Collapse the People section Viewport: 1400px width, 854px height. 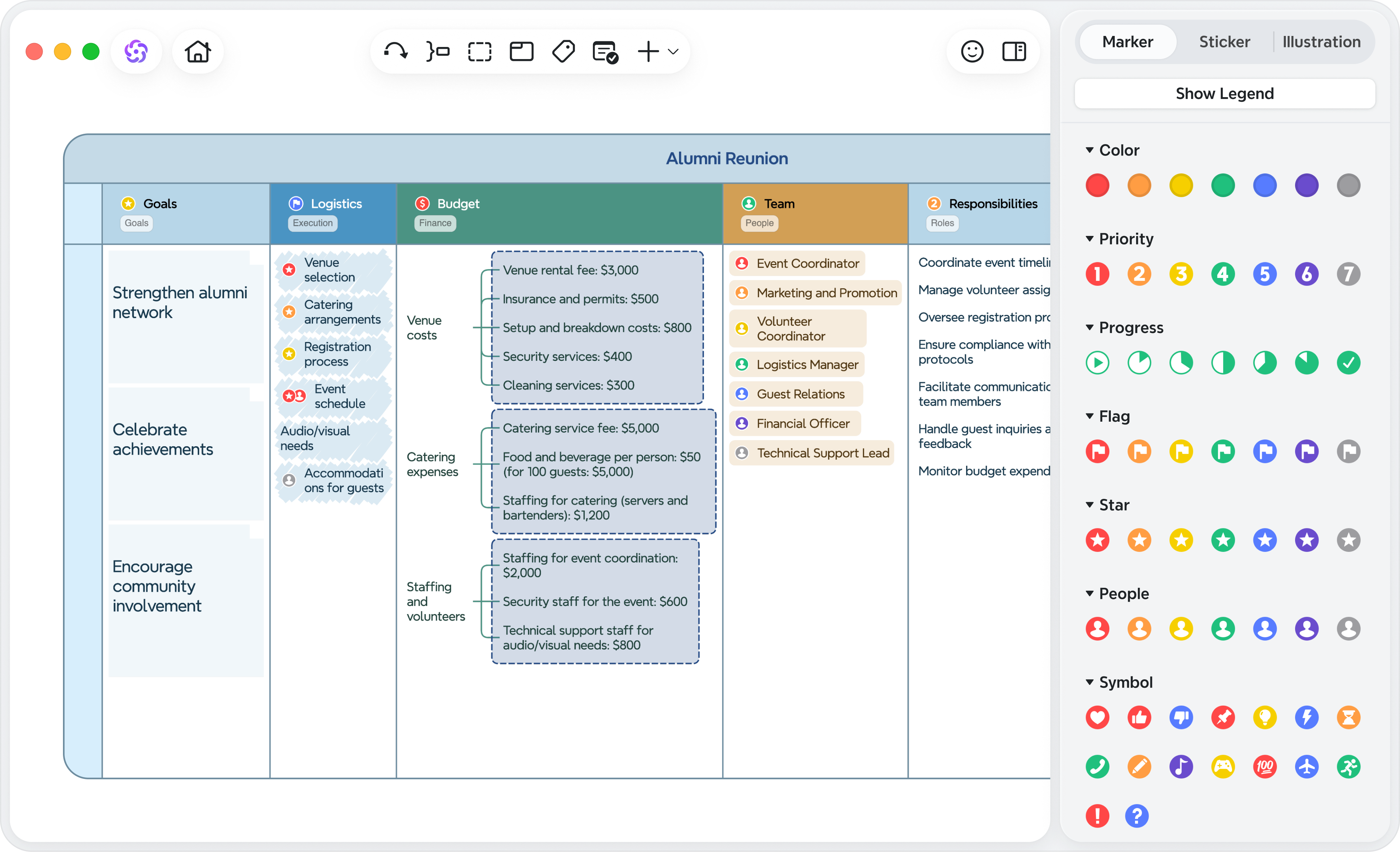point(1090,594)
